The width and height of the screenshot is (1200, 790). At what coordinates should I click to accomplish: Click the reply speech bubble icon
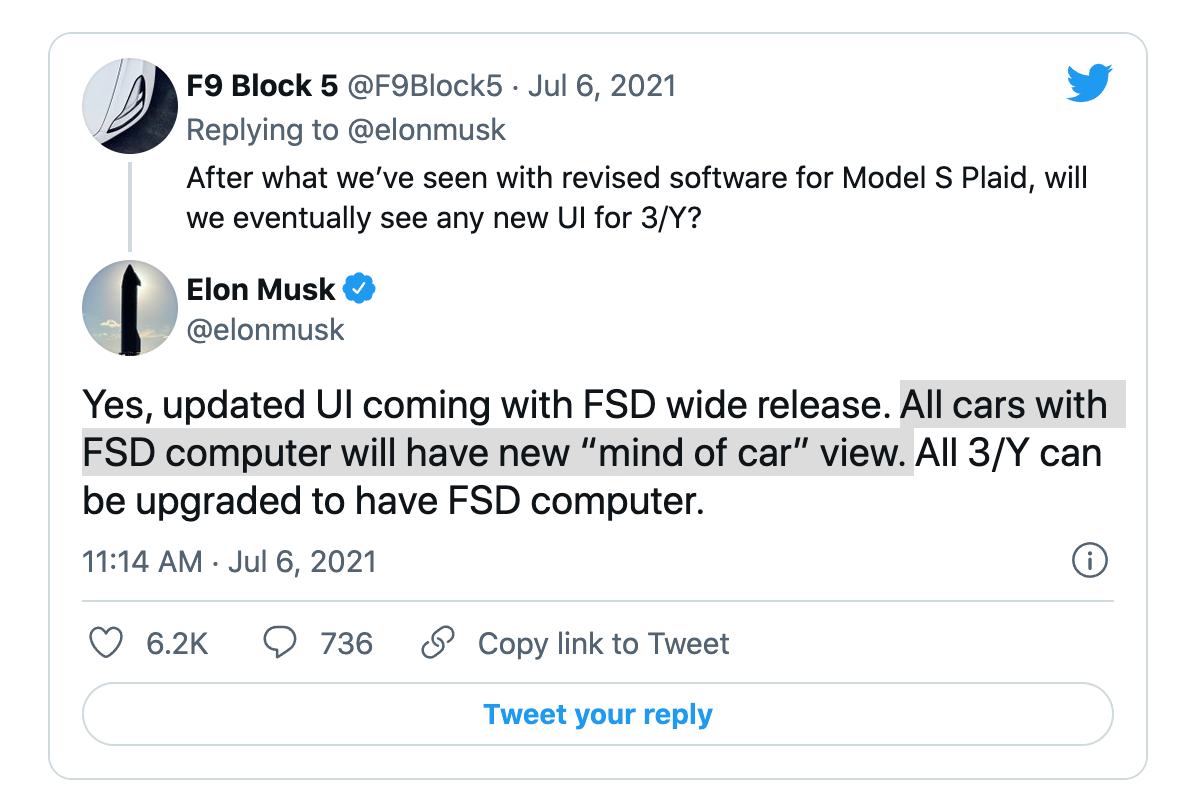(279, 643)
